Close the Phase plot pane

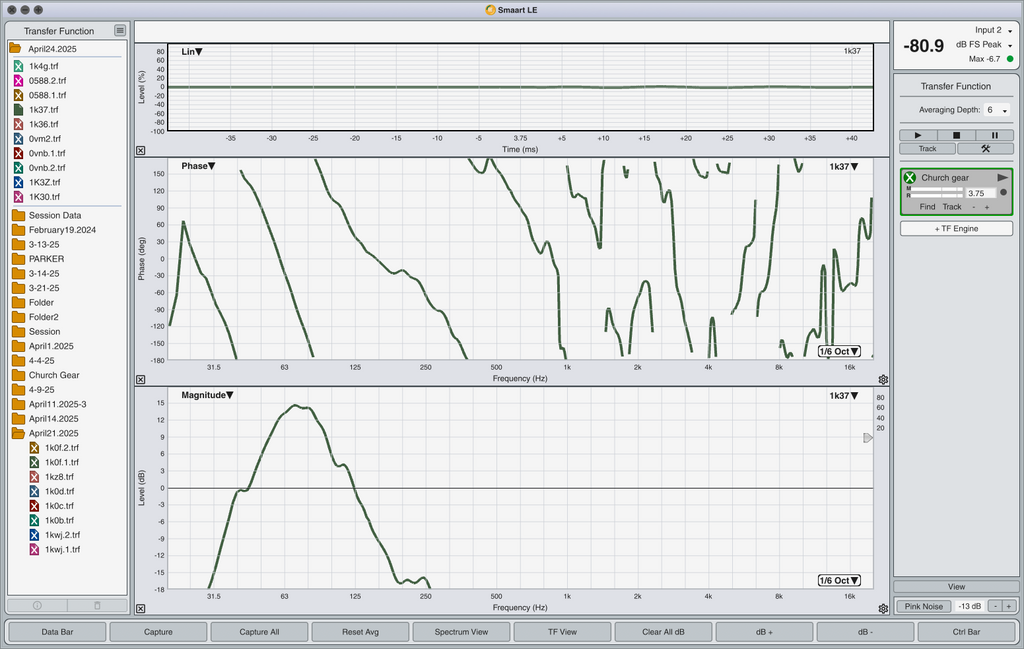click(x=140, y=379)
